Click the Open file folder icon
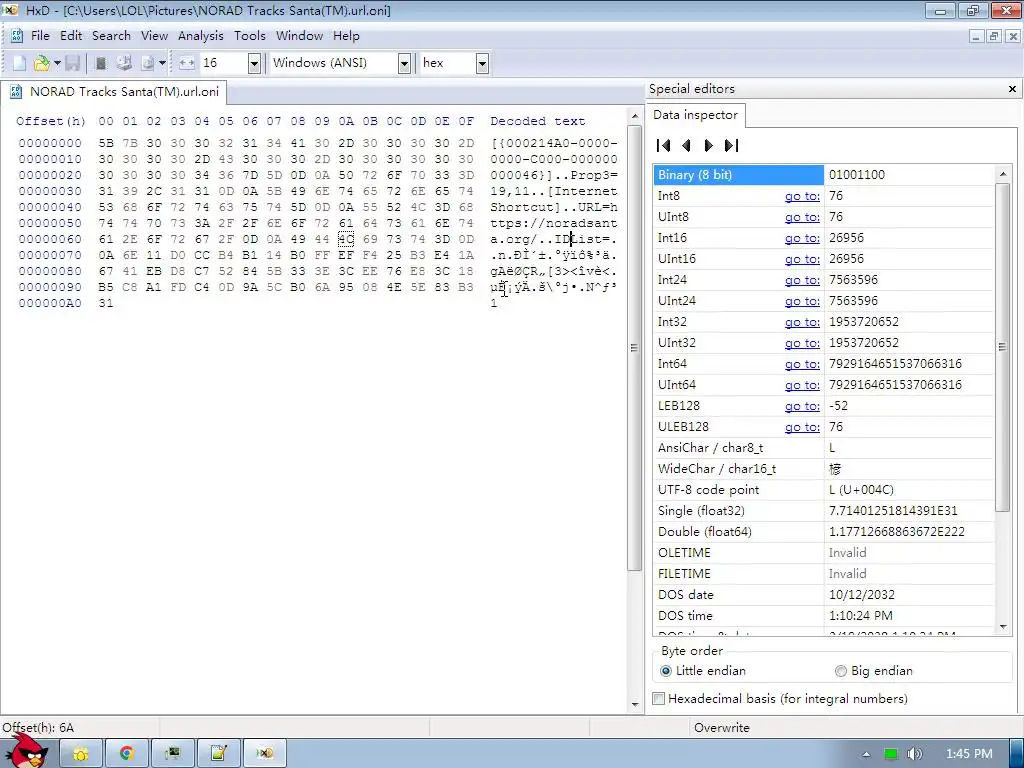This screenshot has height=768, width=1024. click(x=41, y=63)
